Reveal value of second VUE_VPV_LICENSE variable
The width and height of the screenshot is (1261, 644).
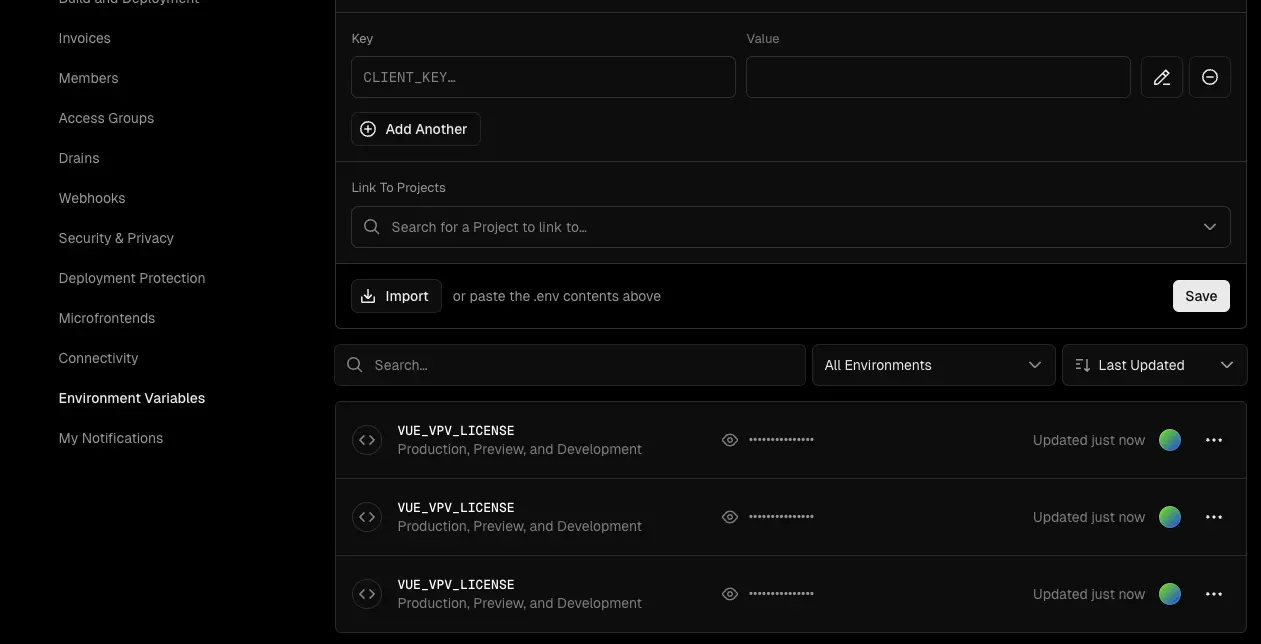click(730, 517)
